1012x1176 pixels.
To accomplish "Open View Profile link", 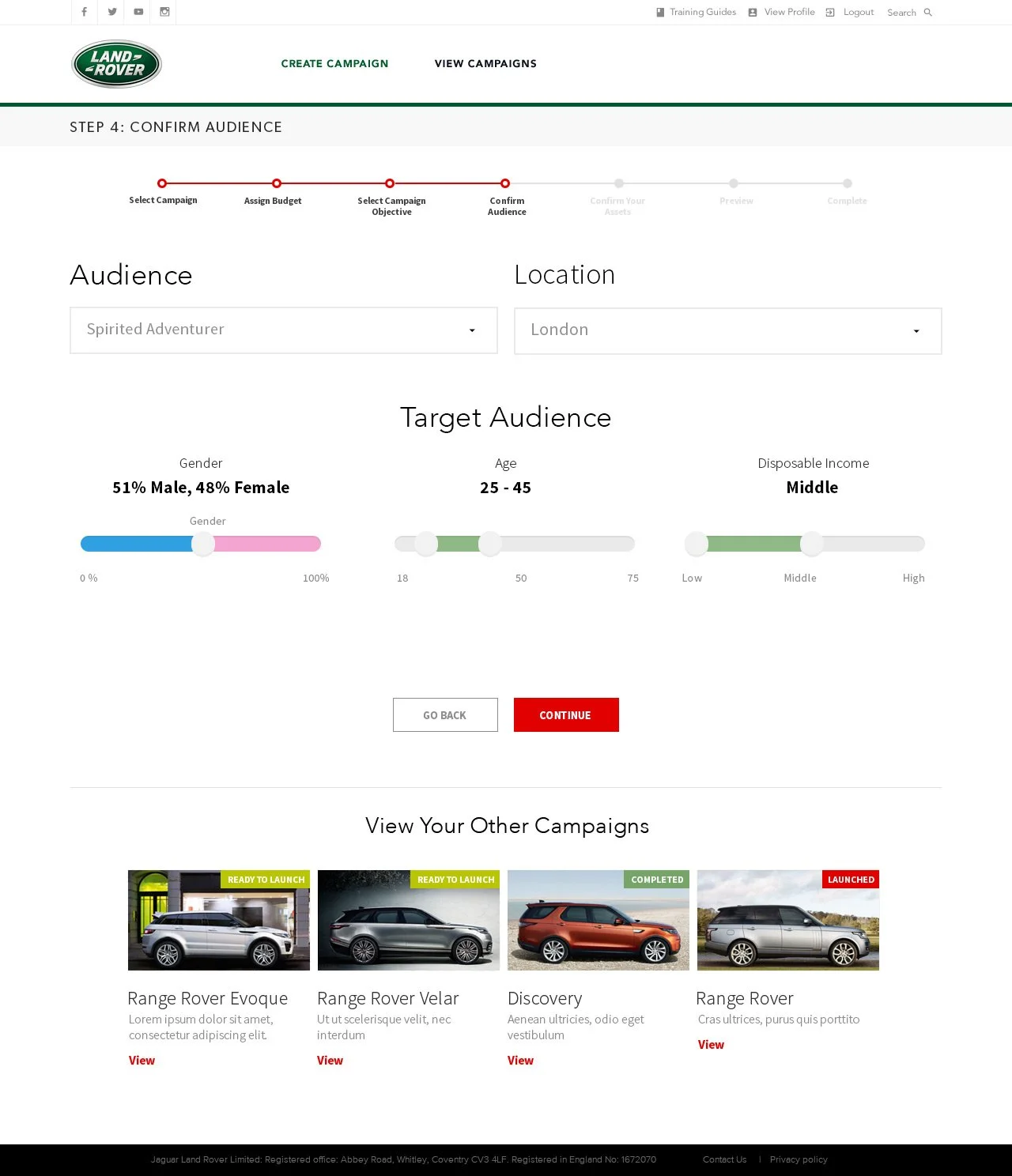I will pyautogui.click(x=789, y=12).
